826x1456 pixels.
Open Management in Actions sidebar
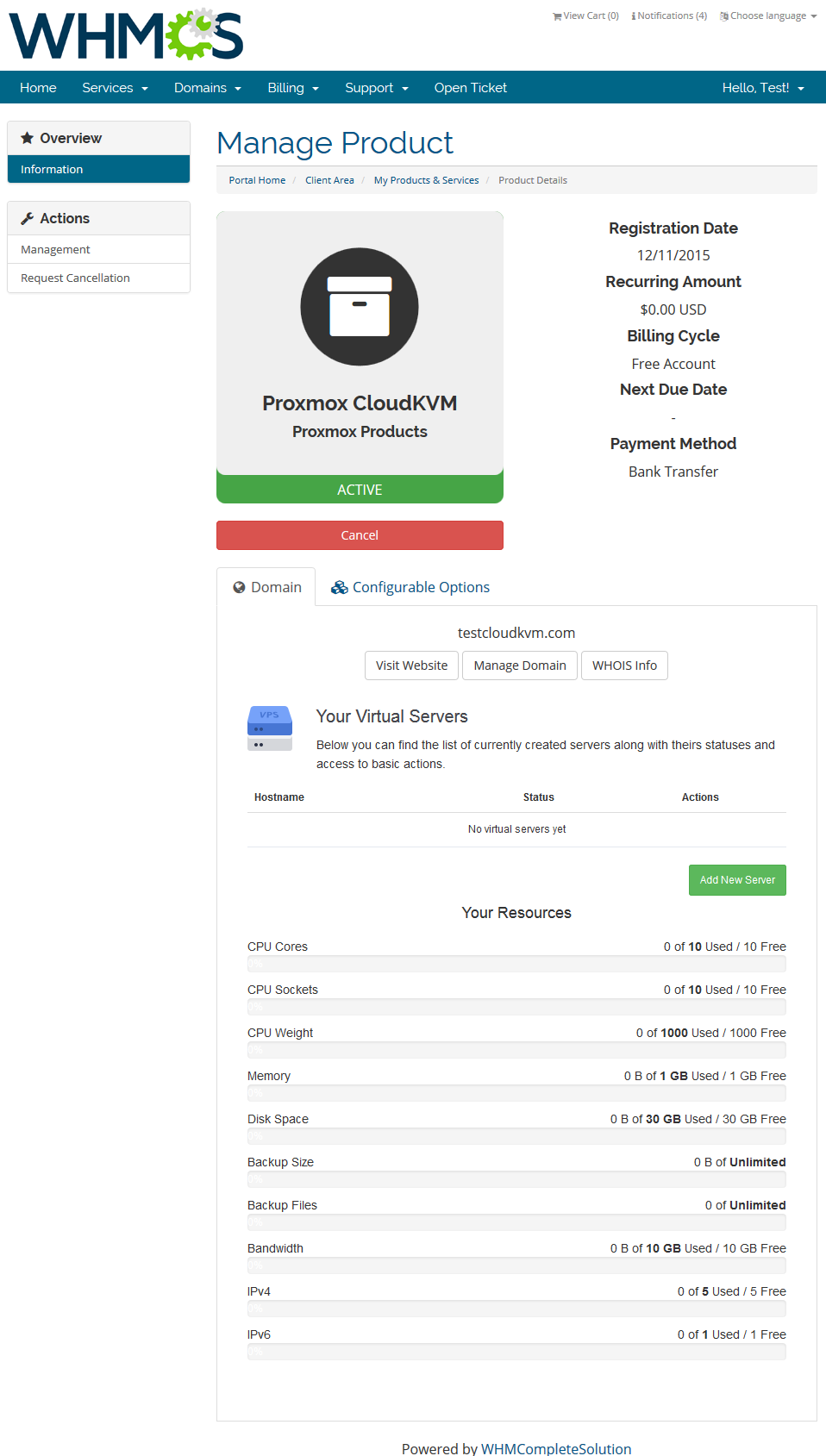click(98, 249)
